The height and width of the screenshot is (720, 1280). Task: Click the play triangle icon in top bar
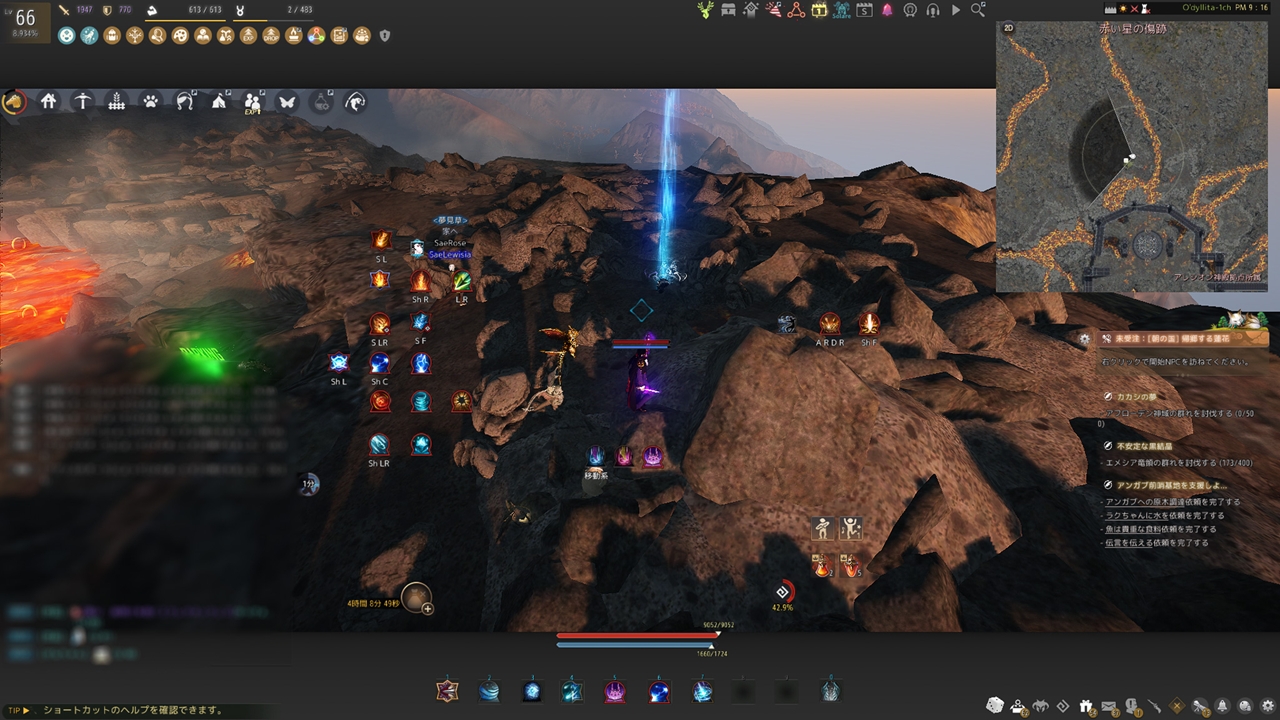coord(956,10)
